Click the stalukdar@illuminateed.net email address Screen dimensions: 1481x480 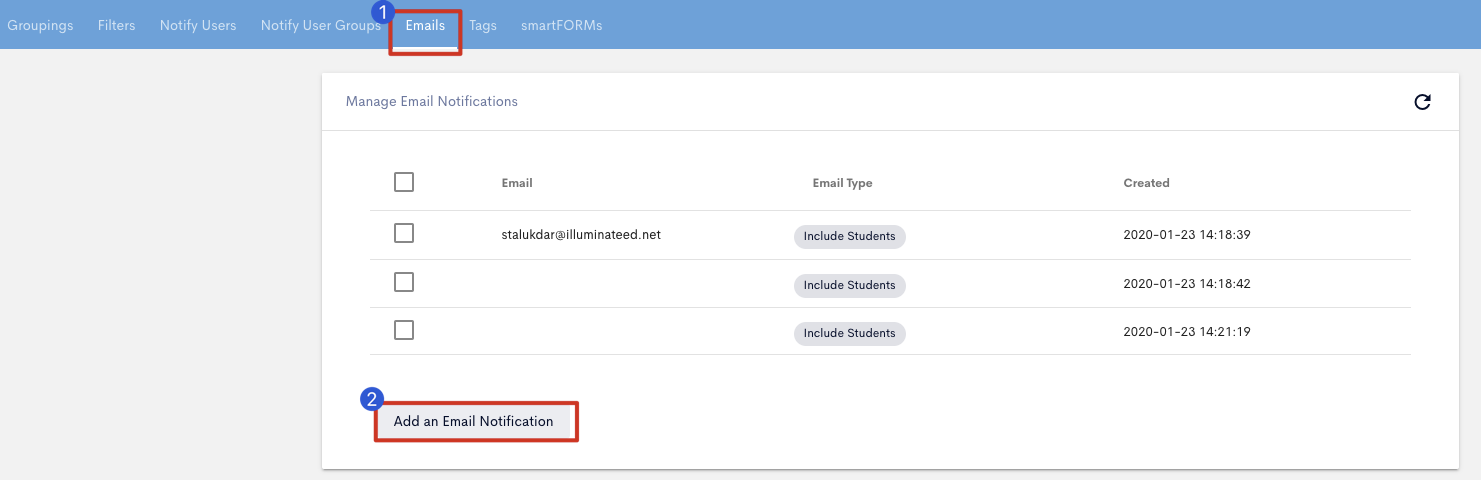tap(581, 235)
